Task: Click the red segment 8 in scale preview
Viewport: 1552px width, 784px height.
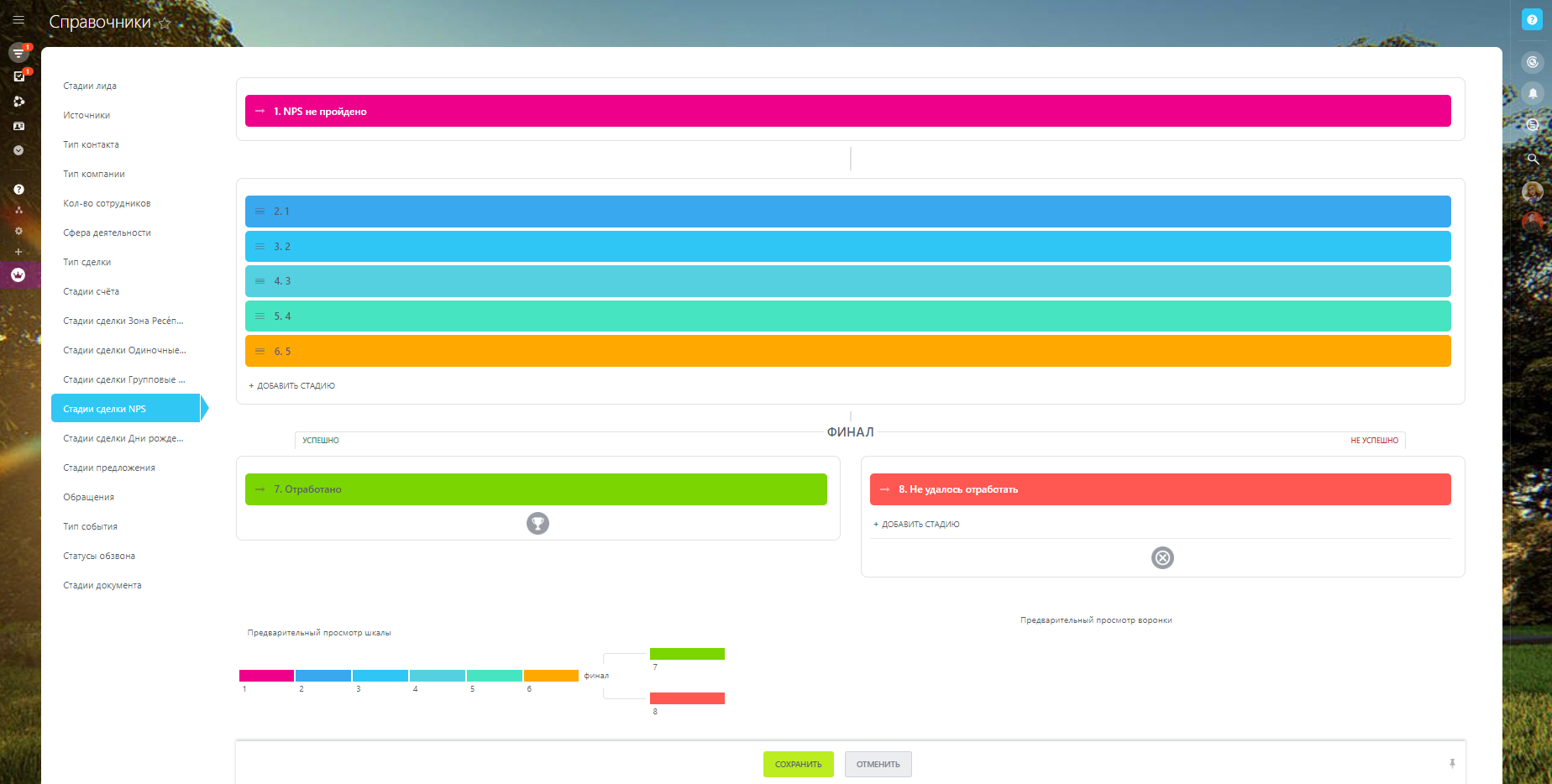Action: coord(687,698)
